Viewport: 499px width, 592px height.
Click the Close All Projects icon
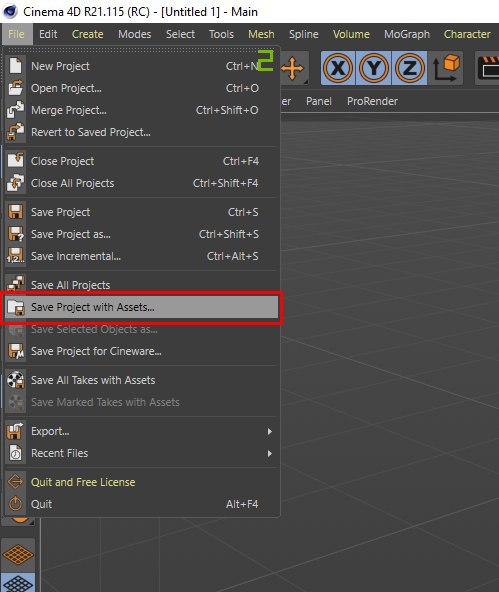pos(15,183)
